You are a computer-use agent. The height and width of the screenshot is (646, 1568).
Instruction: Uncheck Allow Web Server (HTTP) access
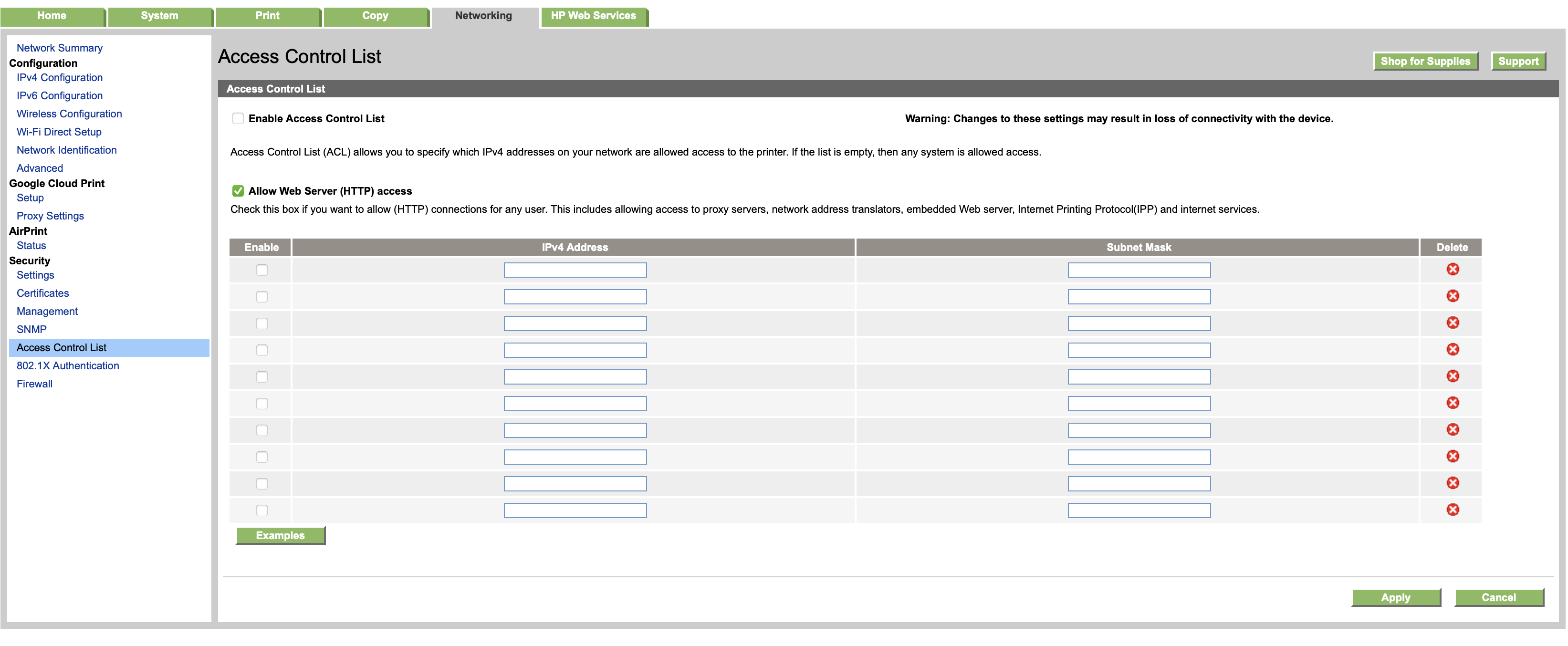[238, 190]
